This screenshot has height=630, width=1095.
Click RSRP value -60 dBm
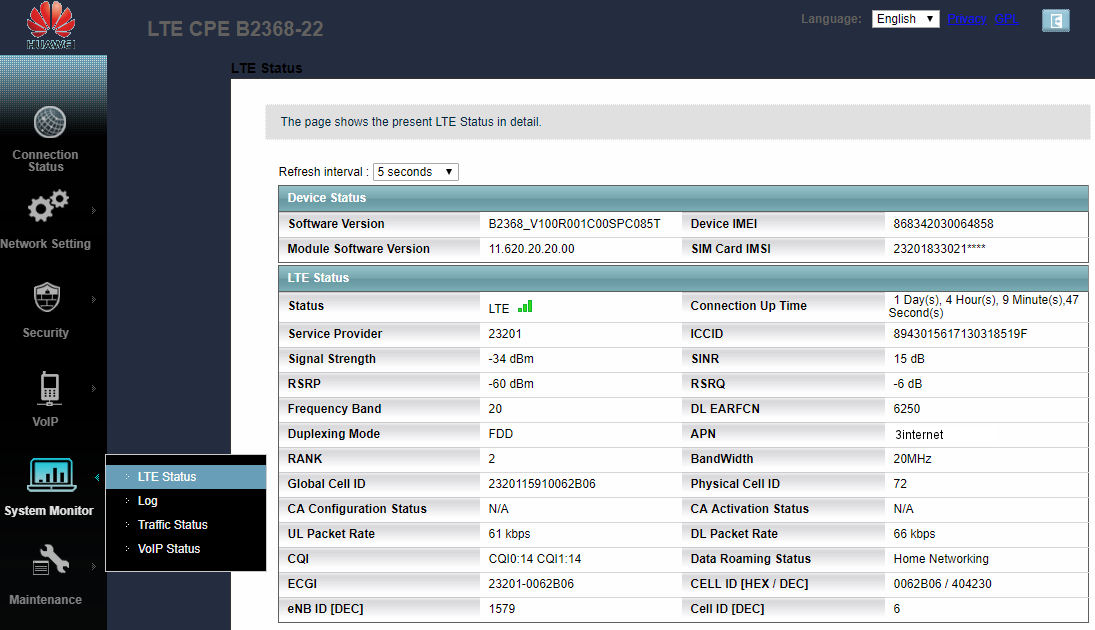click(x=511, y=384)
